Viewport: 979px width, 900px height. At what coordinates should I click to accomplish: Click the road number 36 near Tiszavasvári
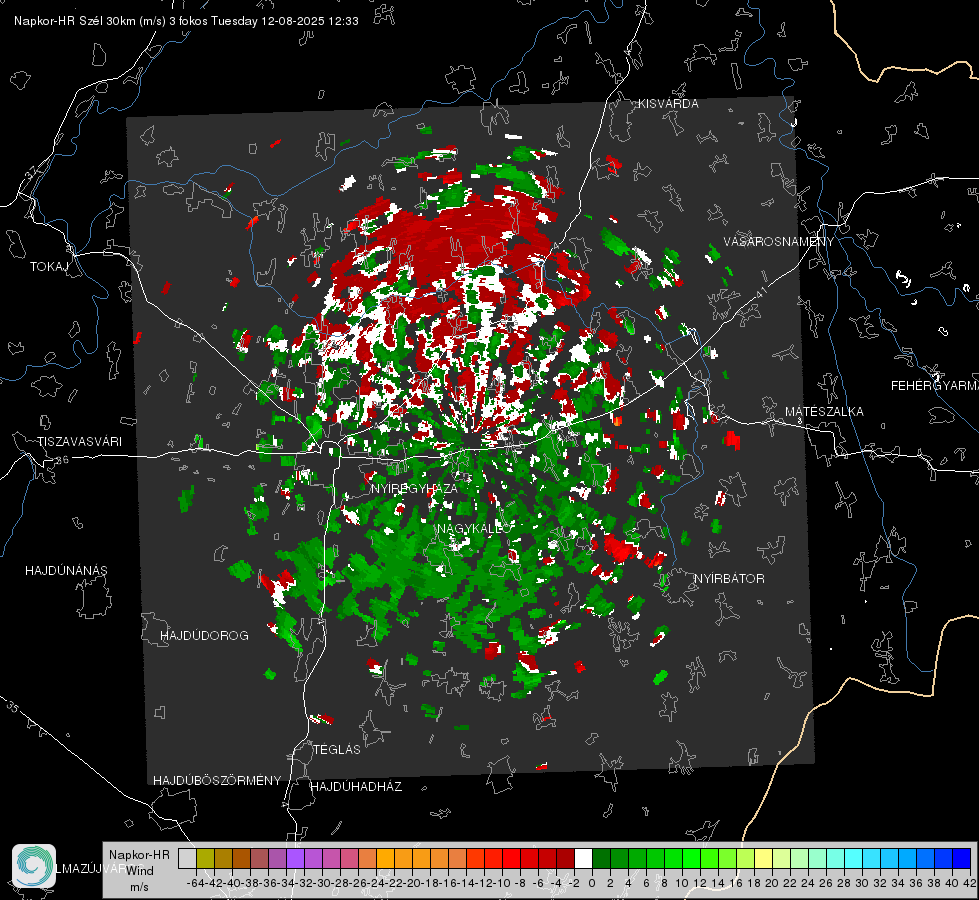[x=62, y=460]
